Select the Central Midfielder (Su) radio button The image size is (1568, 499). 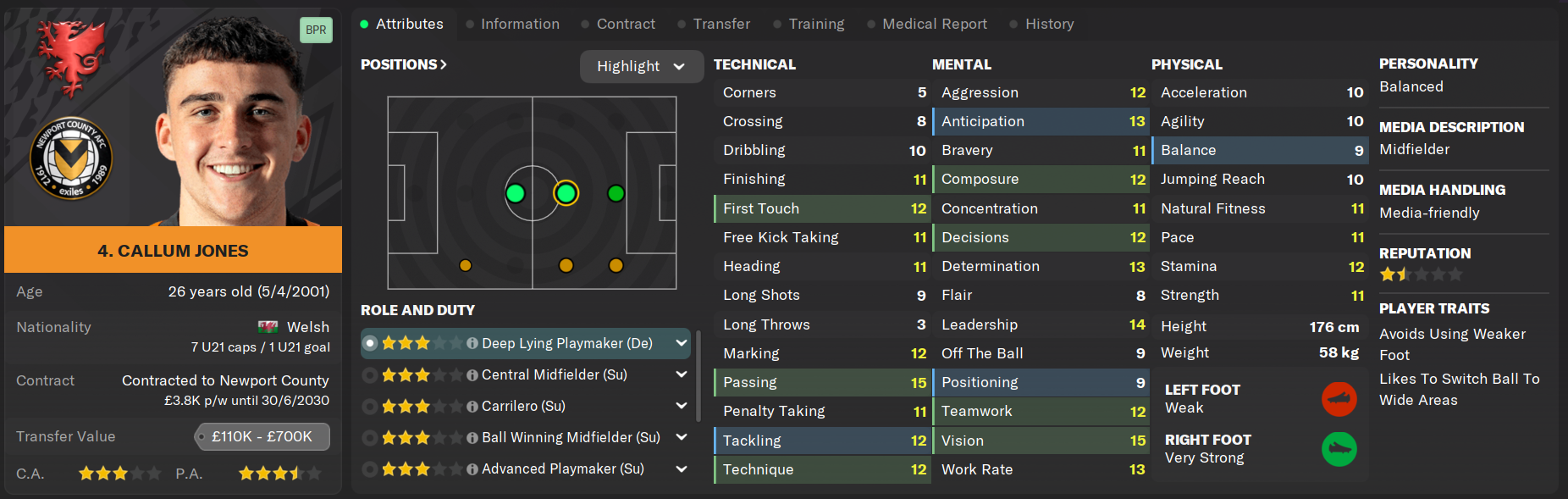pos(369,374)
